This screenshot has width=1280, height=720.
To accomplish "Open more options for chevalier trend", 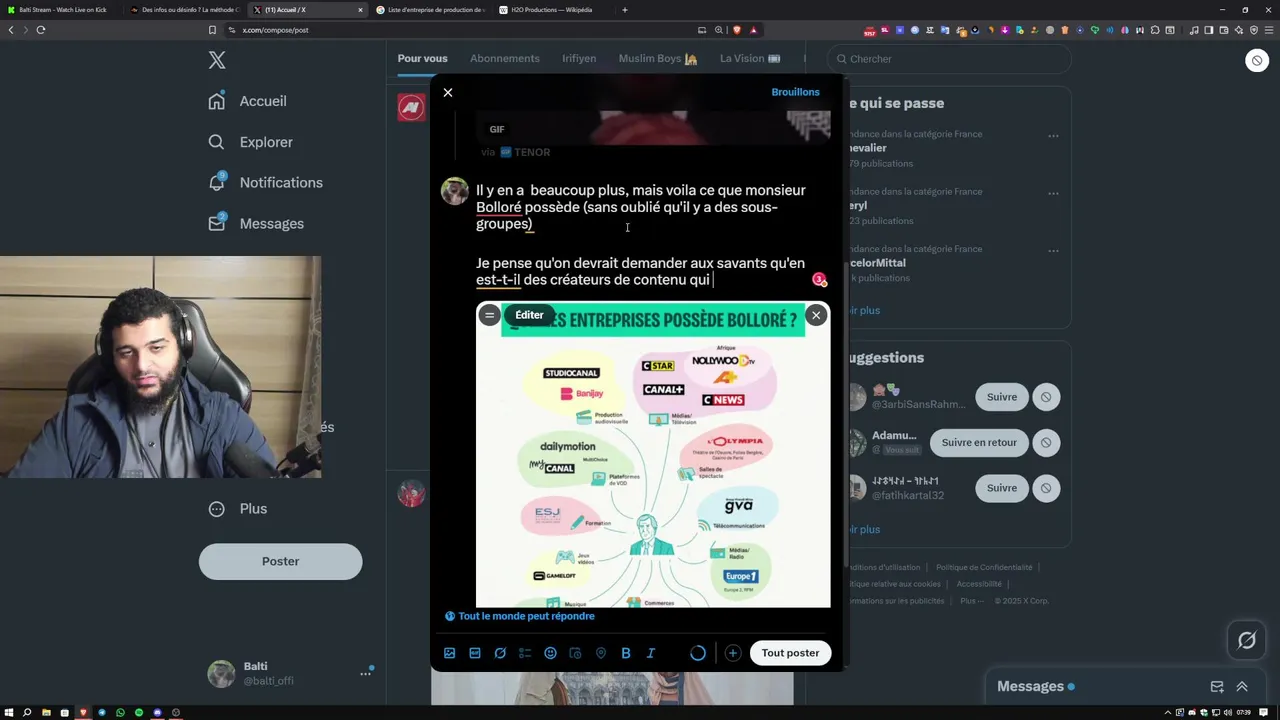I will (1053, 136).
